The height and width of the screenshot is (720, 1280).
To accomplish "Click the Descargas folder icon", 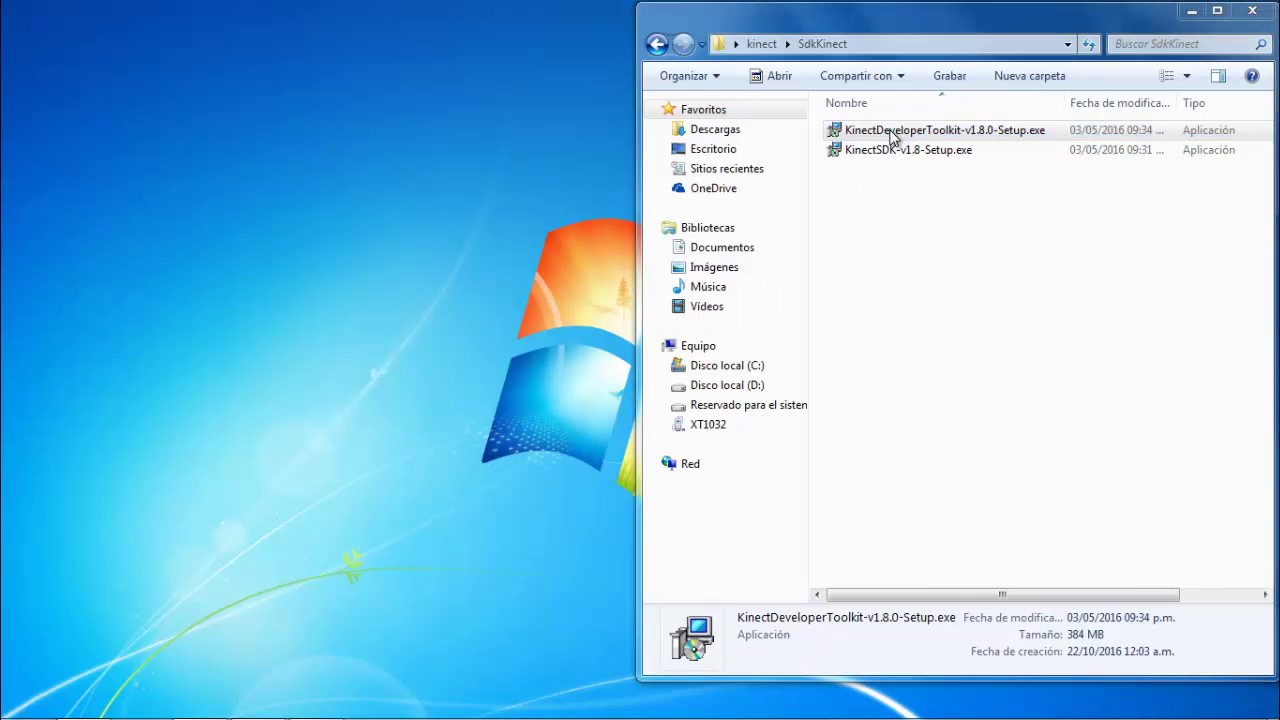I will tap(678, 129).
